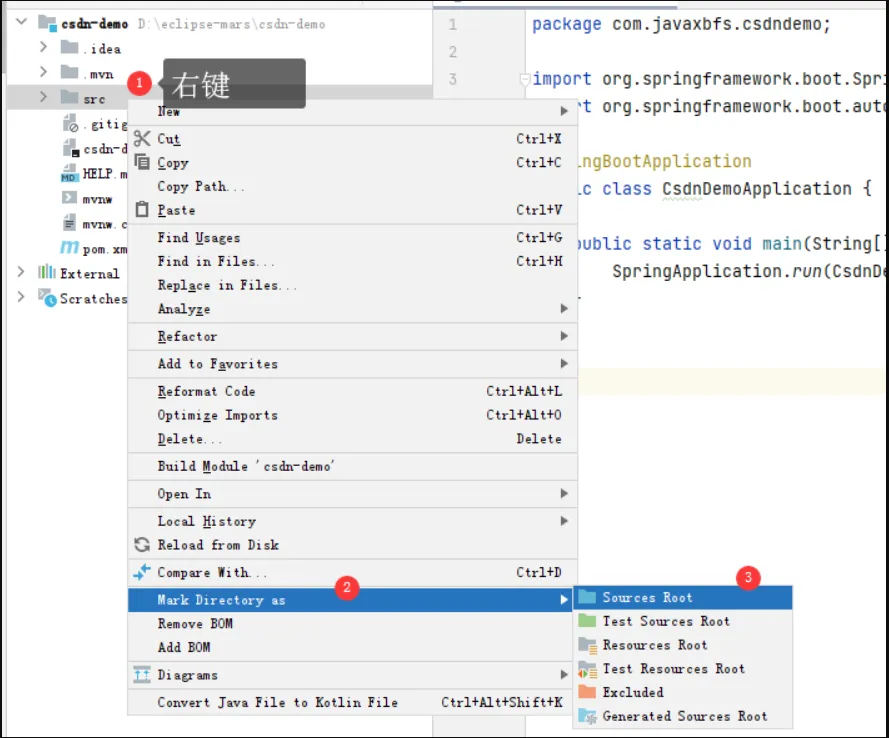889x738 pixels.
Task: Click the Paste clipboard icon
Action: (x=142, y=210)
